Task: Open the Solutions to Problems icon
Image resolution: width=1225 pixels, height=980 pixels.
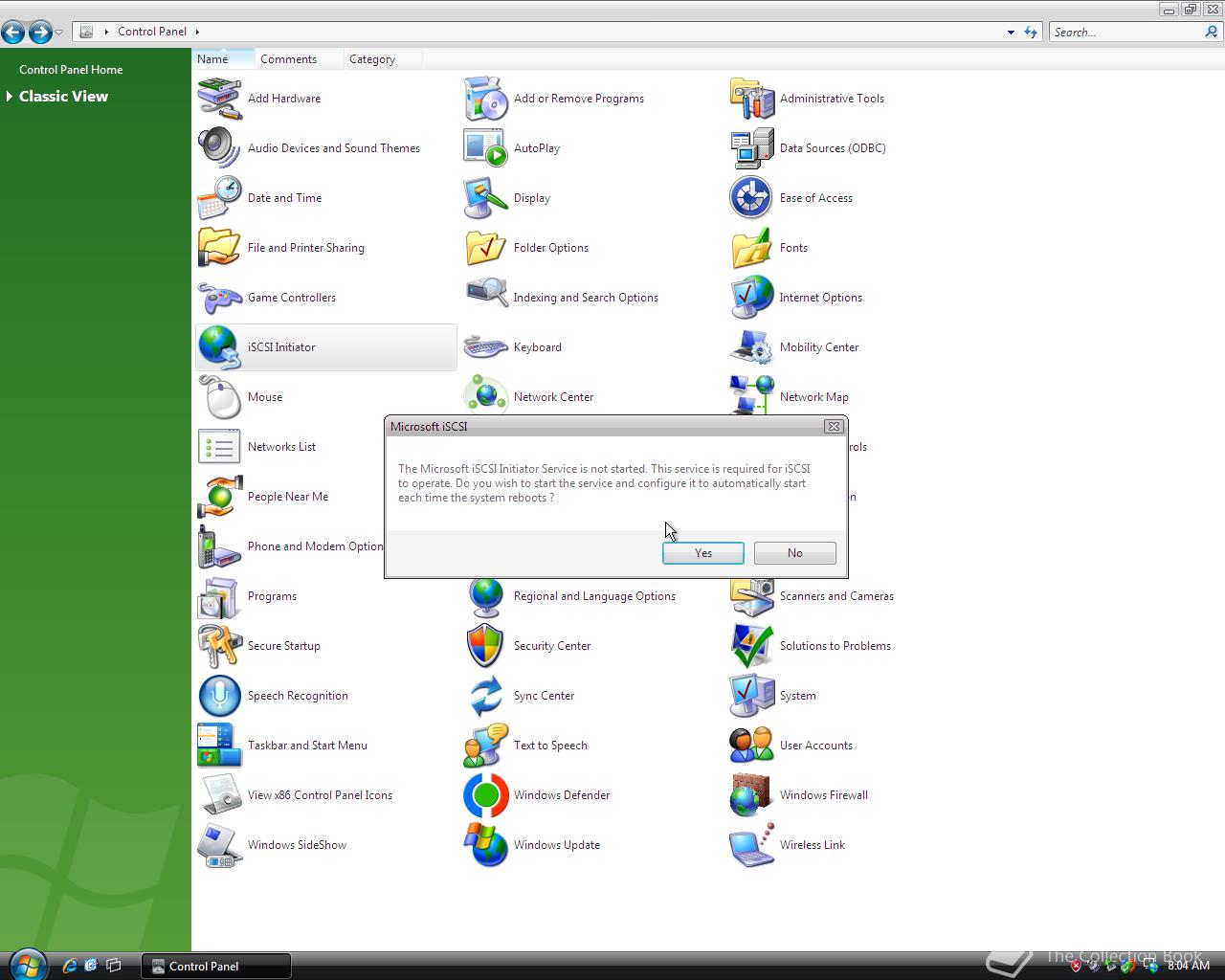Action: point(752,646)
